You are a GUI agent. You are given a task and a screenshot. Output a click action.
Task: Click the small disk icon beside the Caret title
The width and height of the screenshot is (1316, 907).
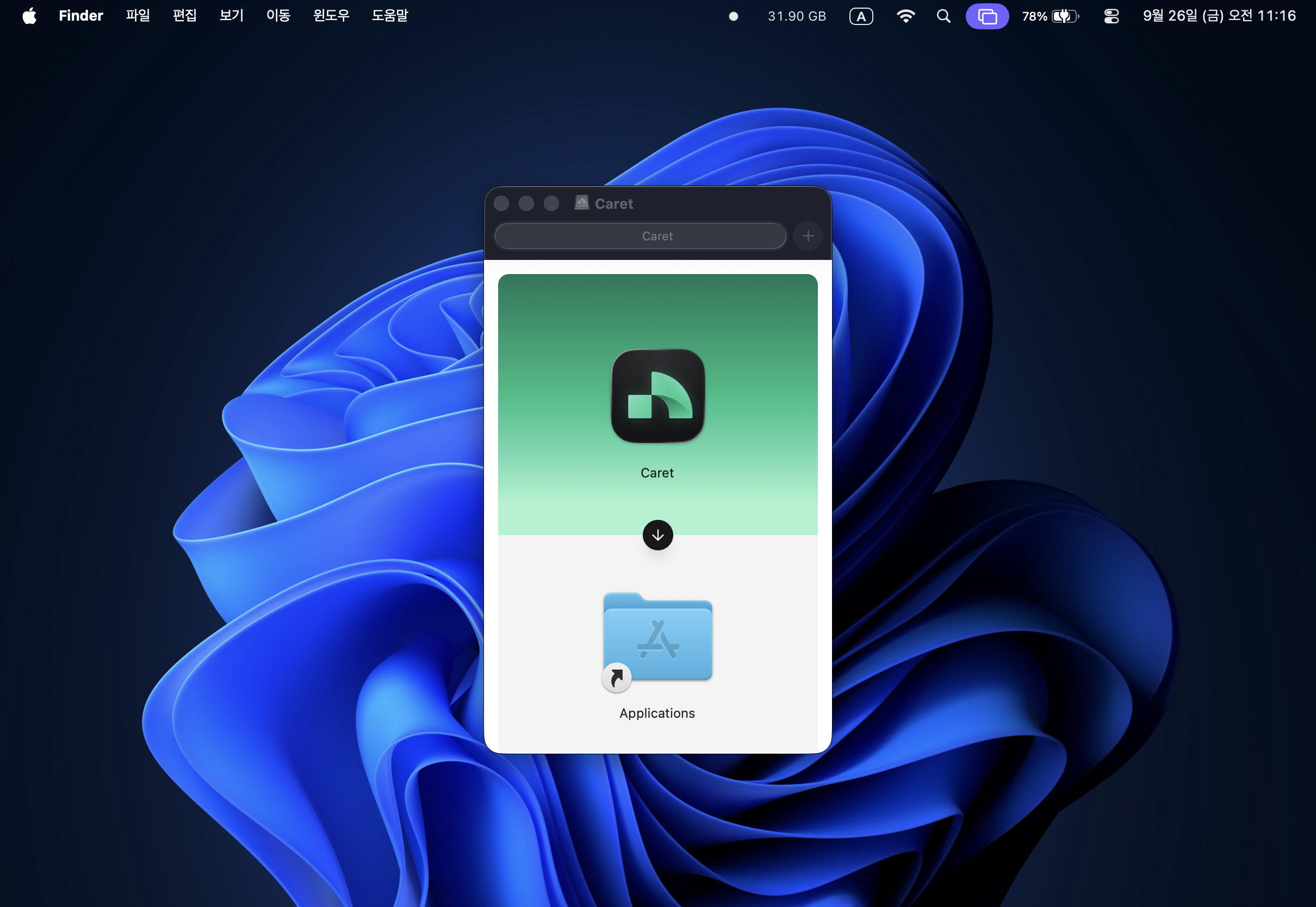pyautogui.click(x=581, y=203)
